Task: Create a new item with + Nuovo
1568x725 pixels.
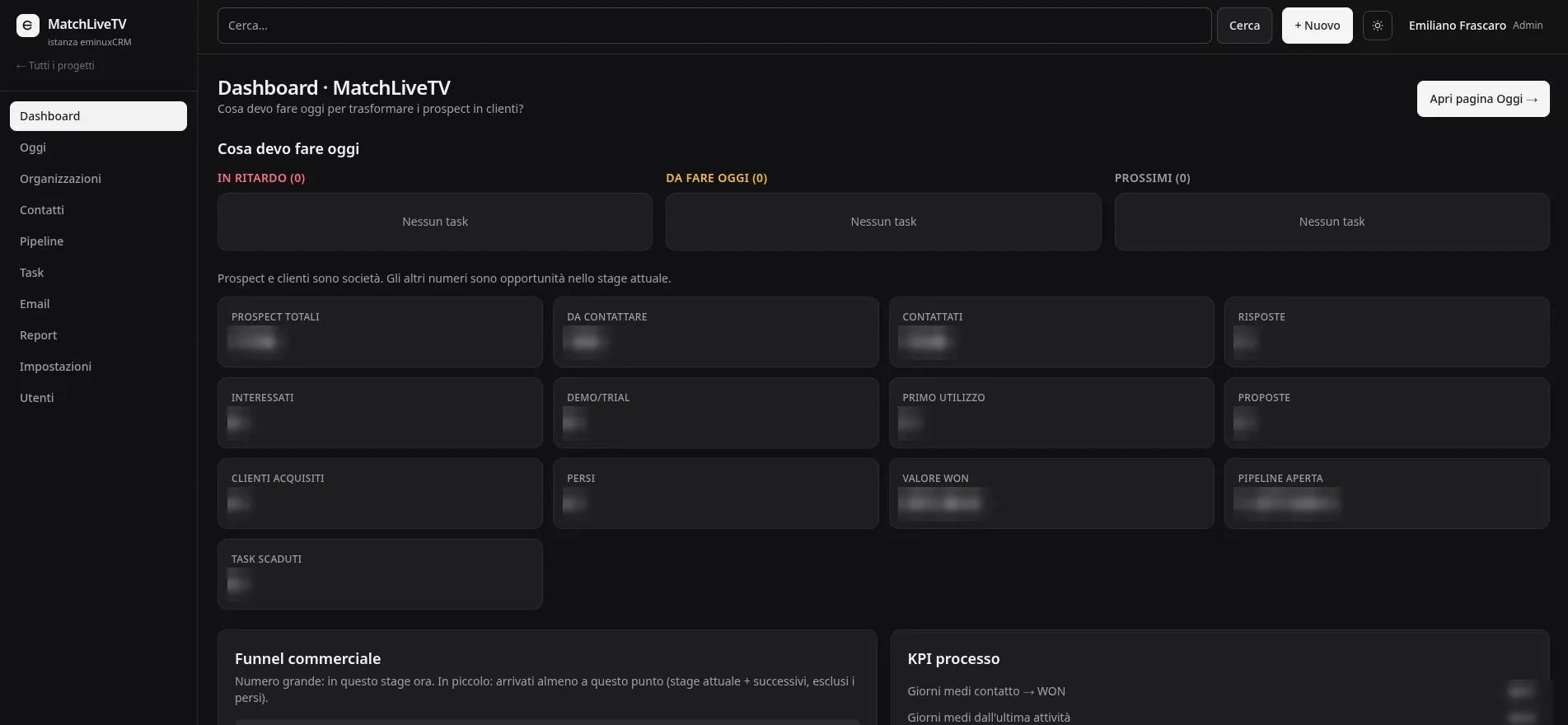Action: pyautogui.click(x=1317, y=26)
